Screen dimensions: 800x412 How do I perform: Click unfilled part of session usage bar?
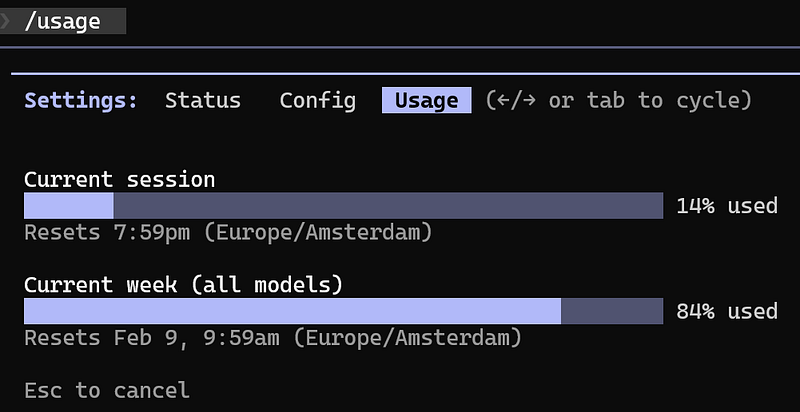(388, 206)
